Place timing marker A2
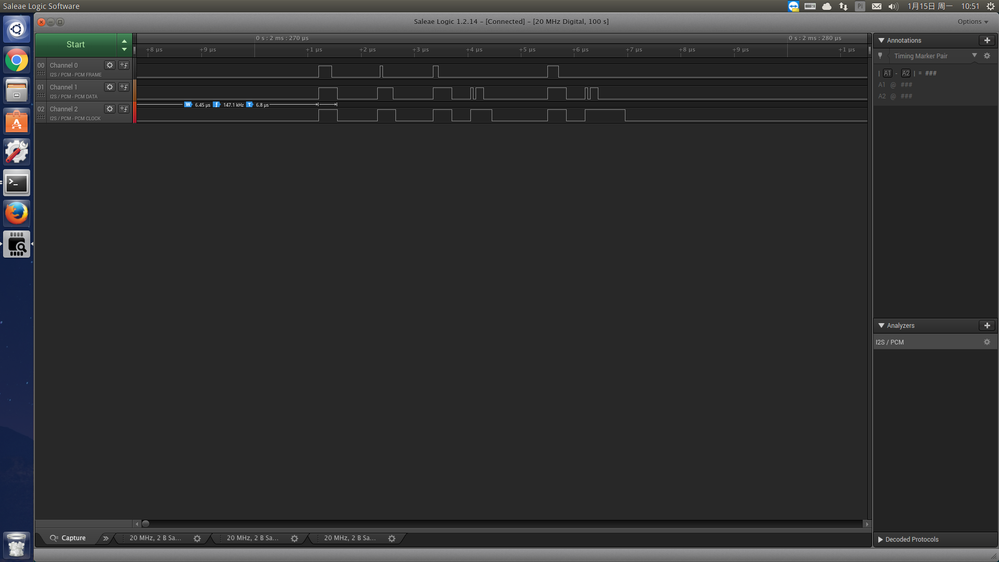The width and height of the screenshot is (999, 562). [x=905, y=73]
